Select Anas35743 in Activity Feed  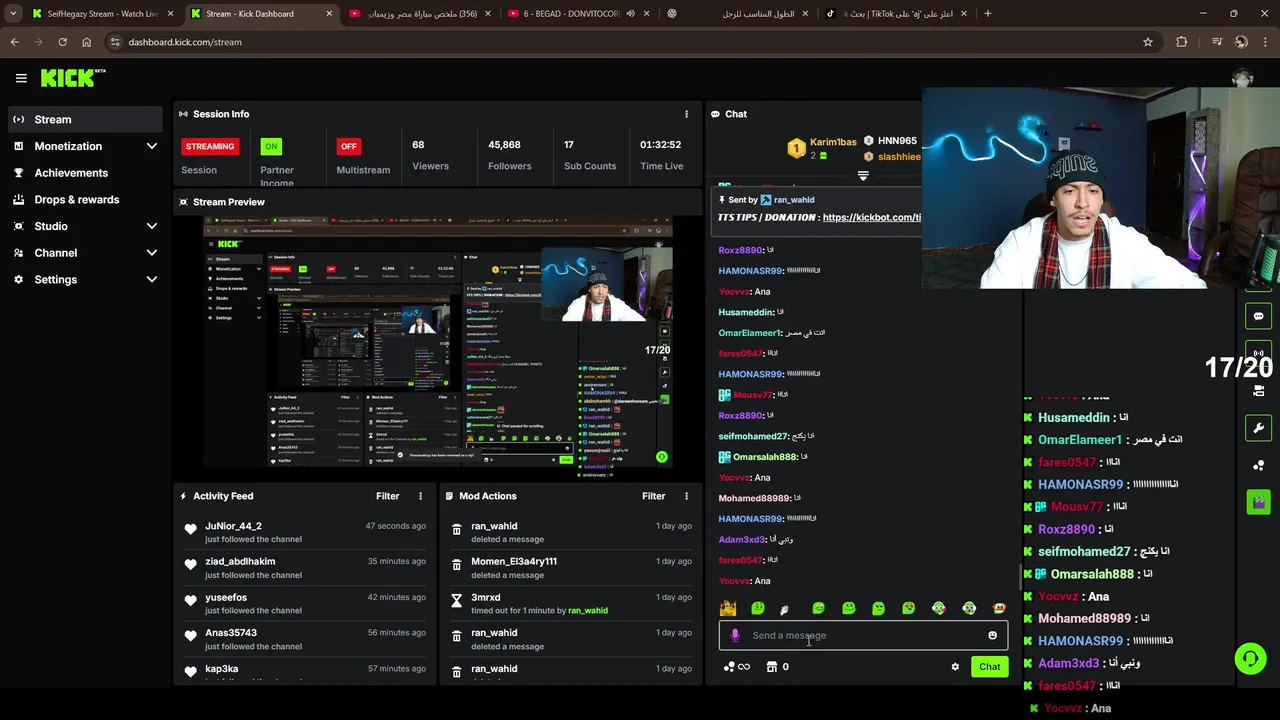click(231, 633)
